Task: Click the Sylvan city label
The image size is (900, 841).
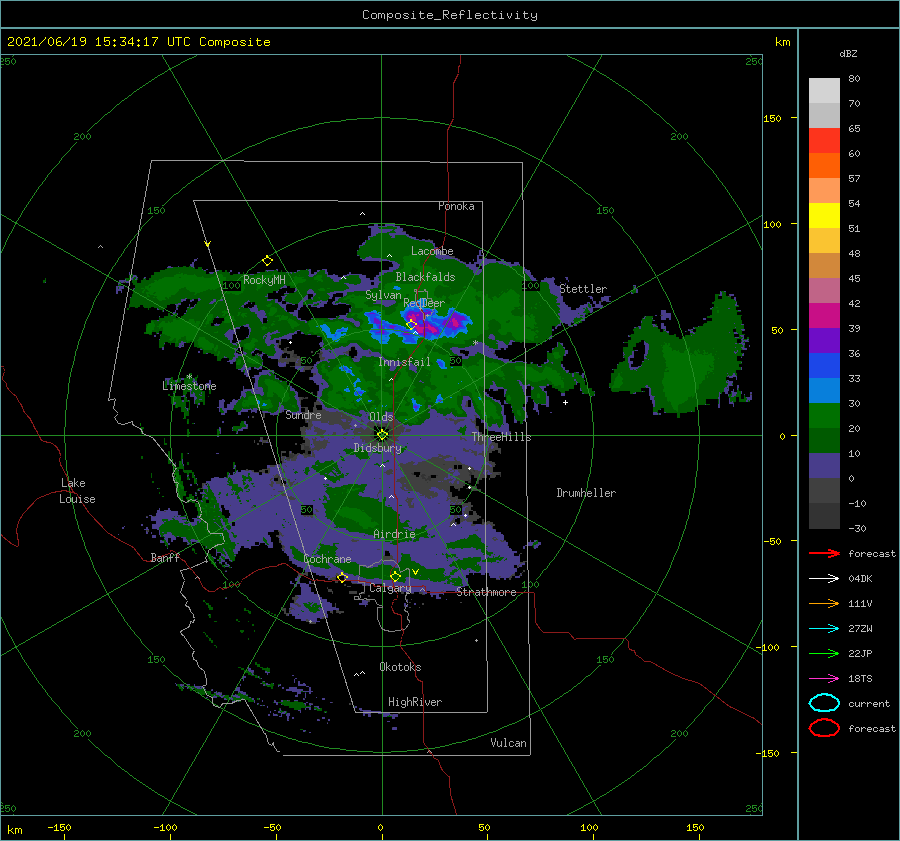Action: (383, 295)
